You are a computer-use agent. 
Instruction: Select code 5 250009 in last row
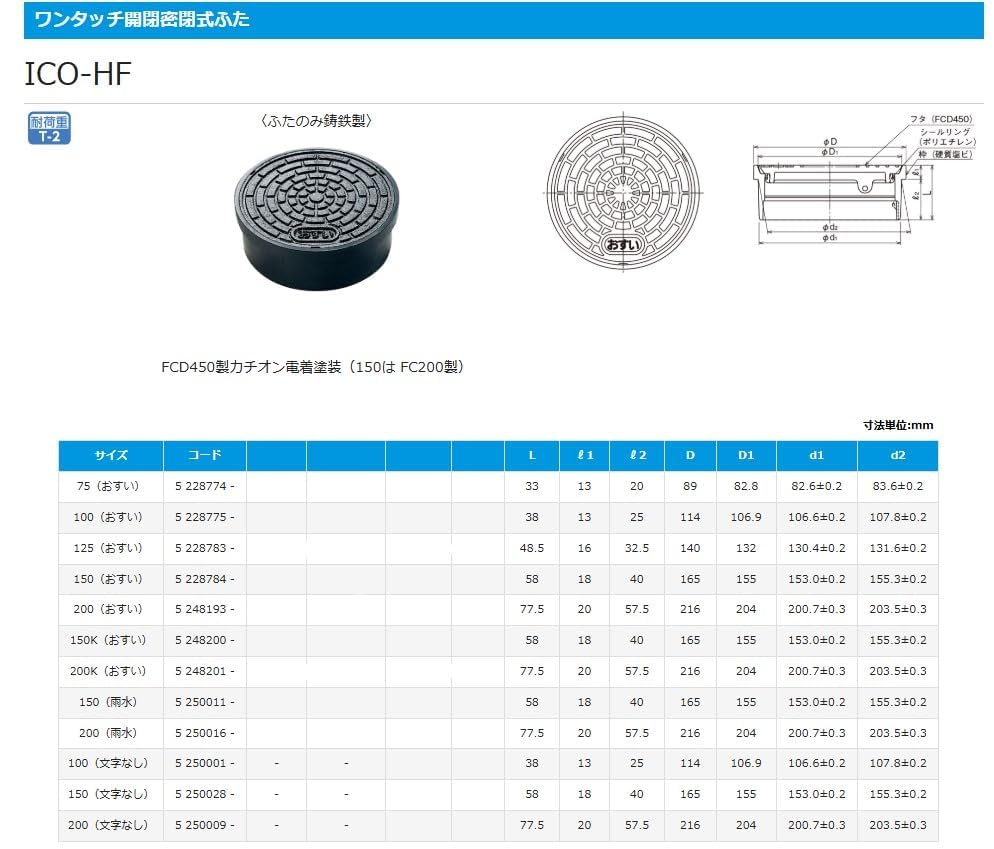[x=205, y=825]
